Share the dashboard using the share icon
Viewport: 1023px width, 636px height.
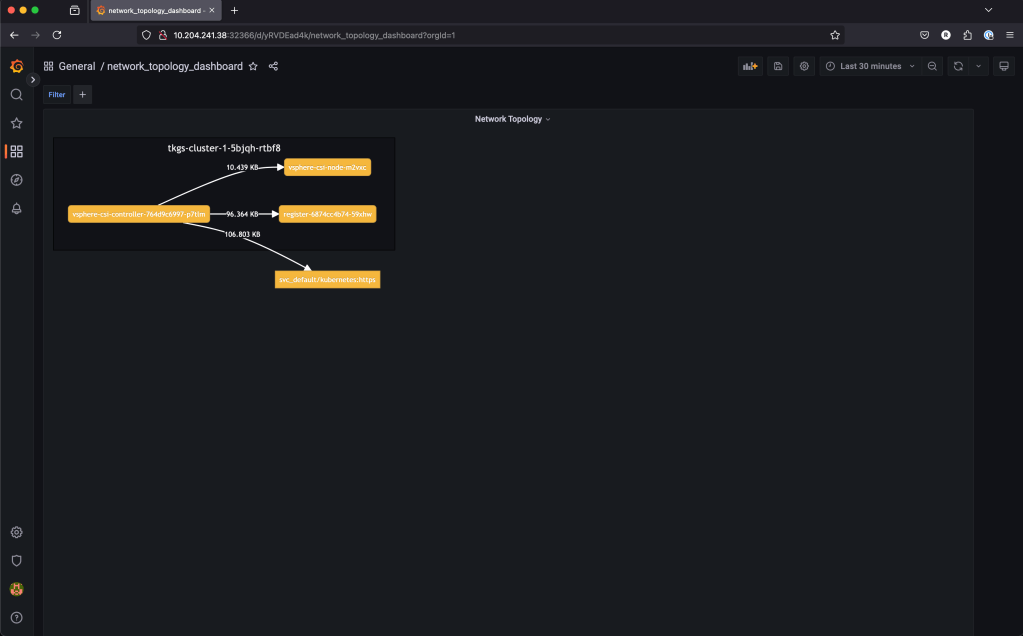273,66
